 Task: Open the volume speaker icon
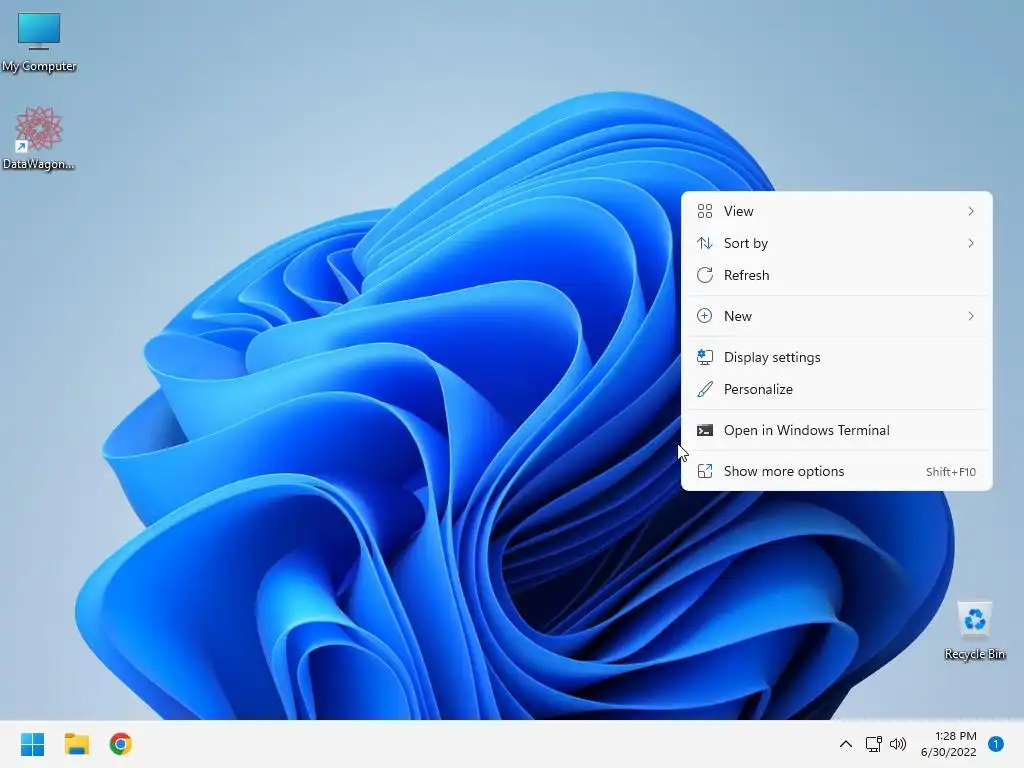click(898, 744)
